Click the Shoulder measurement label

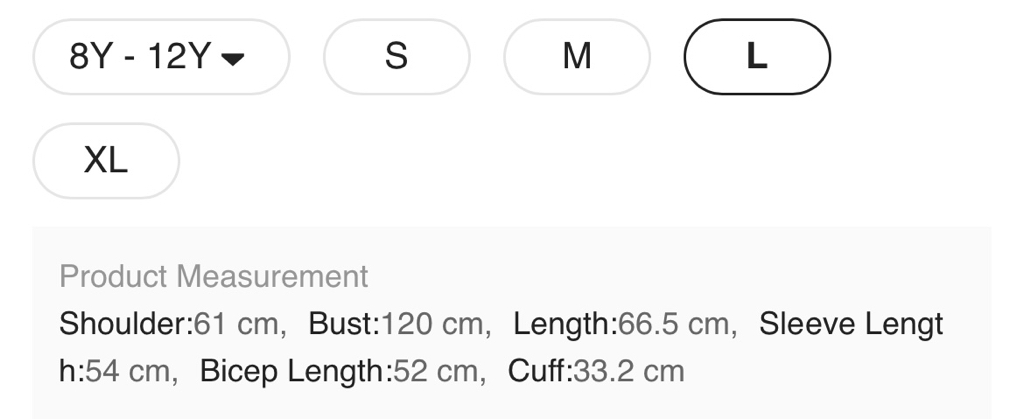[x=123, y=324]
